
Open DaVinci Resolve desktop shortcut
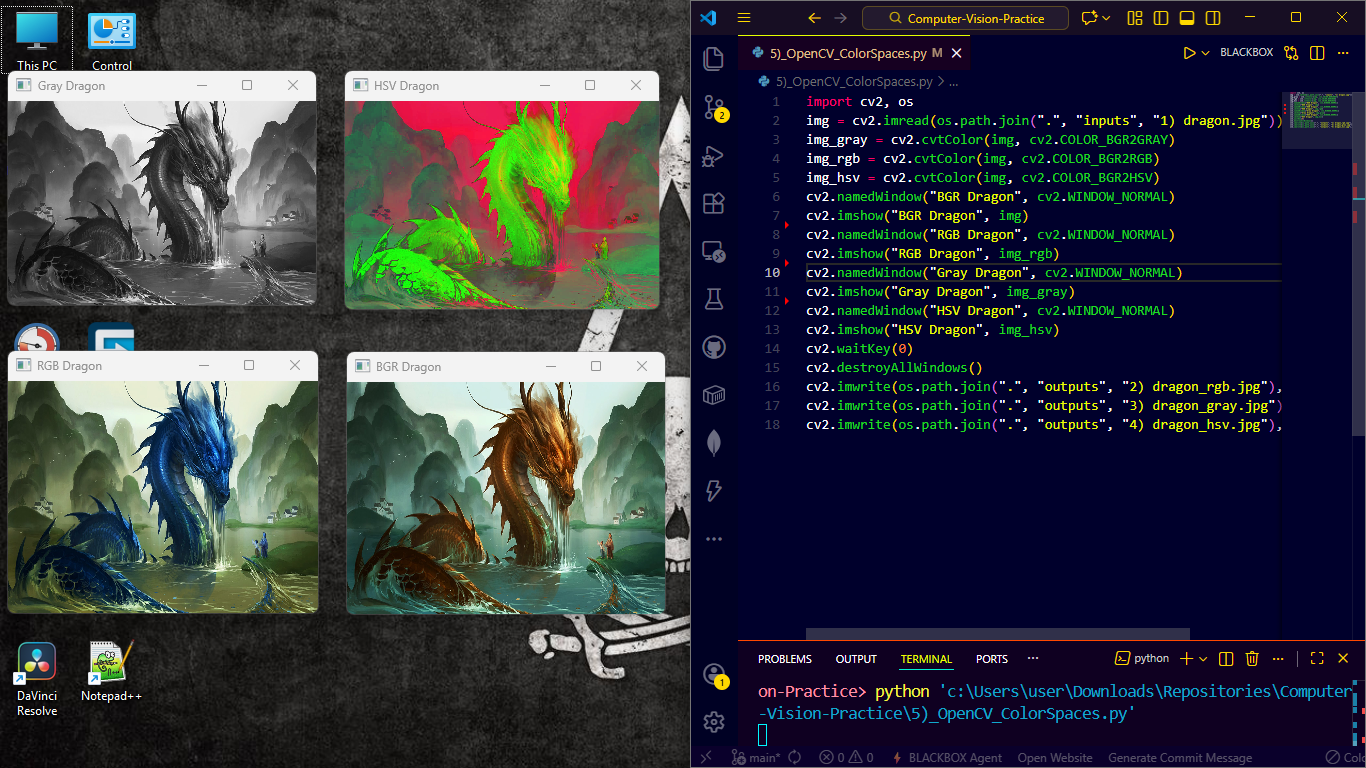[37, 680]
